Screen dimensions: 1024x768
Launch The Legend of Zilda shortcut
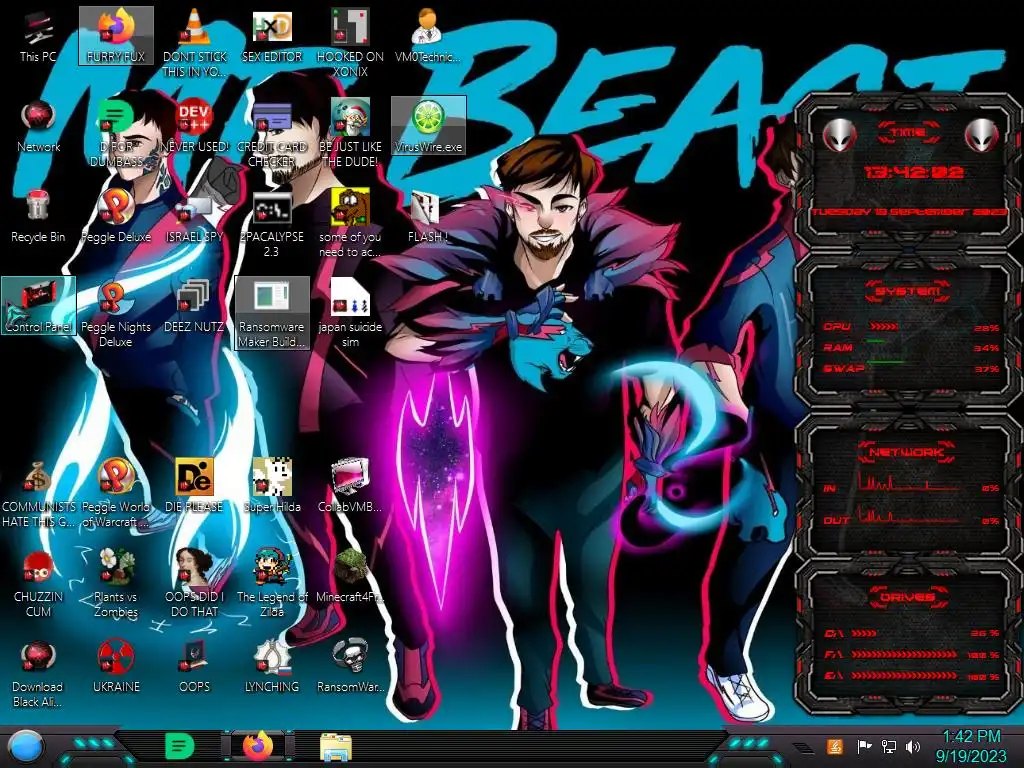tap(272, 583)
